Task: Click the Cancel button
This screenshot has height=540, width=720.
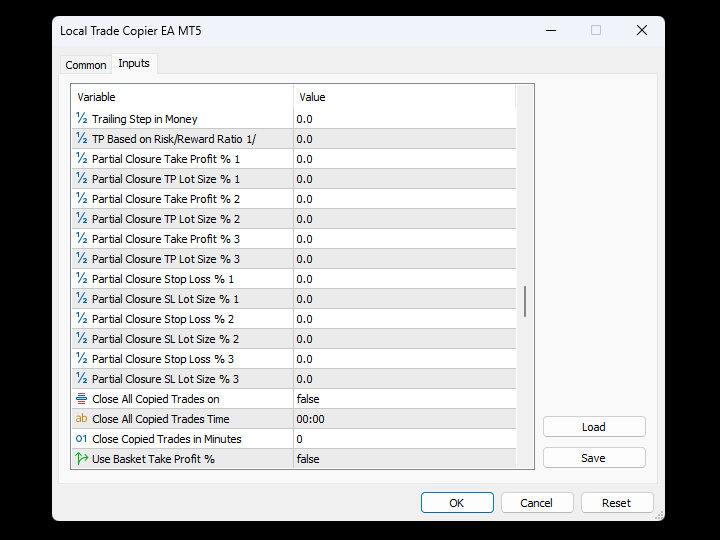Action: tap(537, 503)
